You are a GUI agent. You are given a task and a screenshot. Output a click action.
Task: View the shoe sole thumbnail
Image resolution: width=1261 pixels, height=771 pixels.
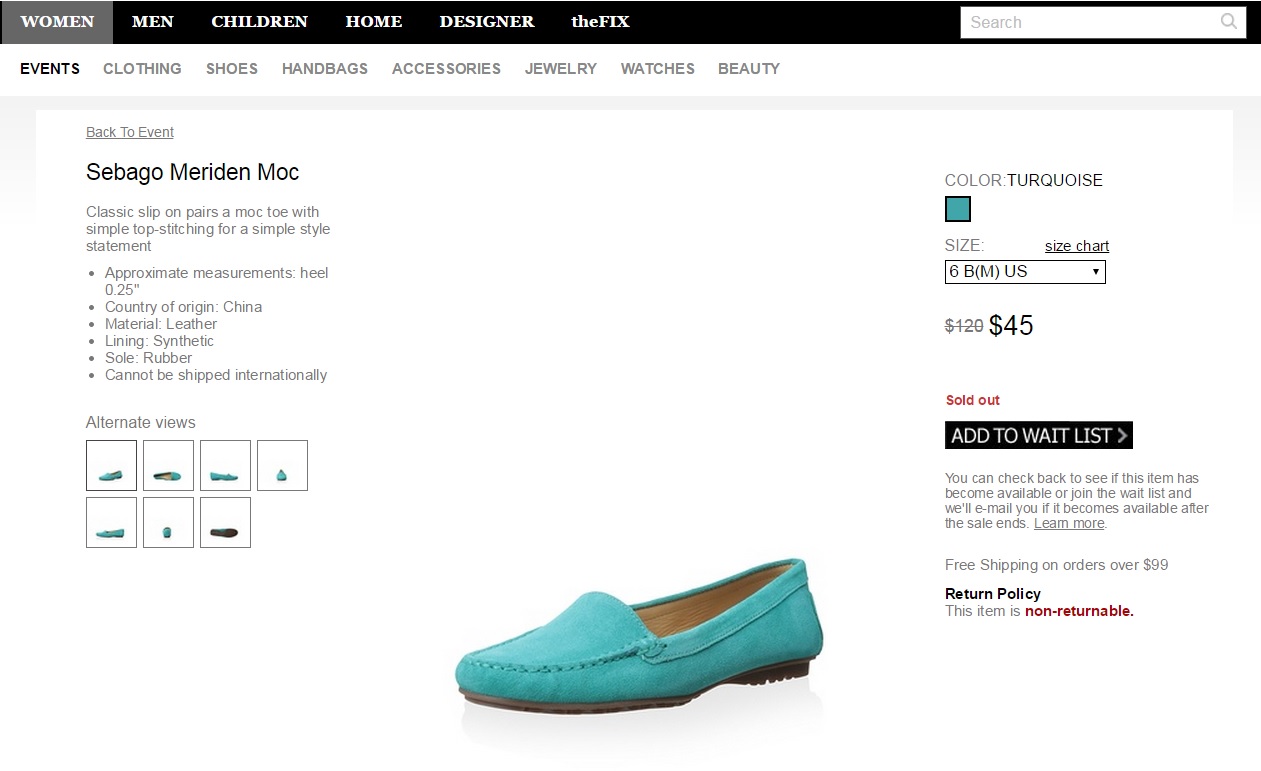[225, 523]
